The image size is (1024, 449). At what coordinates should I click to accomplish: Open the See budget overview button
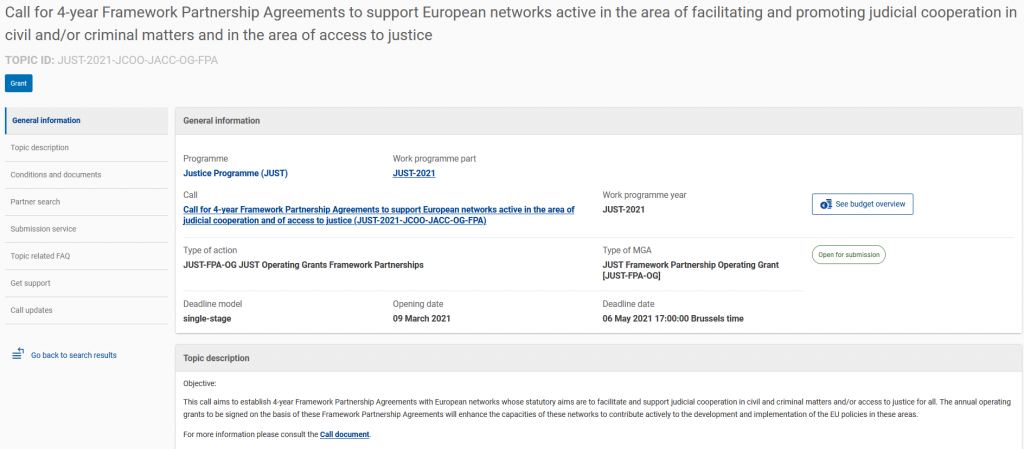point(862,204)
